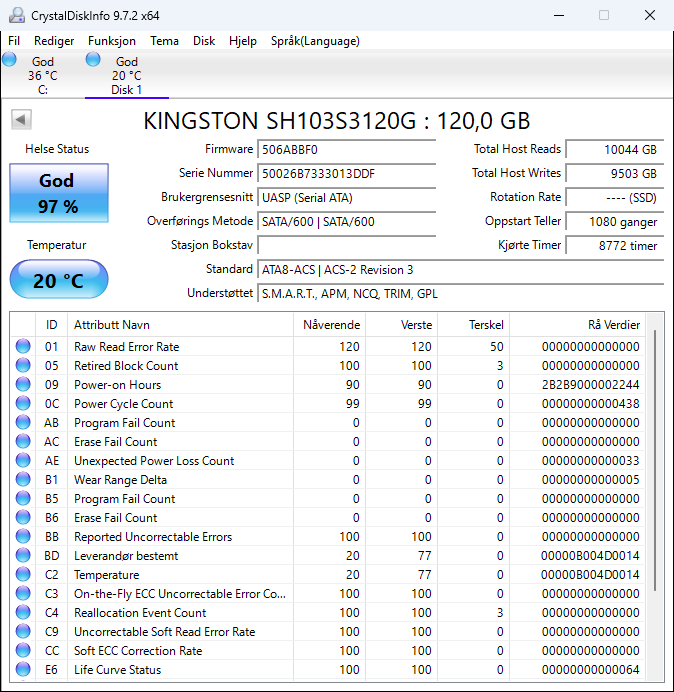Click status orb of row B6 Erase Fail Count
Image resolution: width=674 pixels, height=692 pixels.
[x=23, y=517]
